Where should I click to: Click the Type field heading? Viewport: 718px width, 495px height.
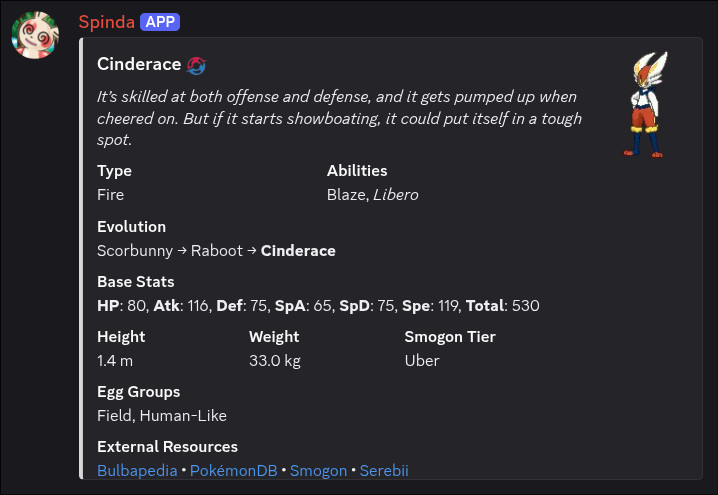(x=114, y=171)
